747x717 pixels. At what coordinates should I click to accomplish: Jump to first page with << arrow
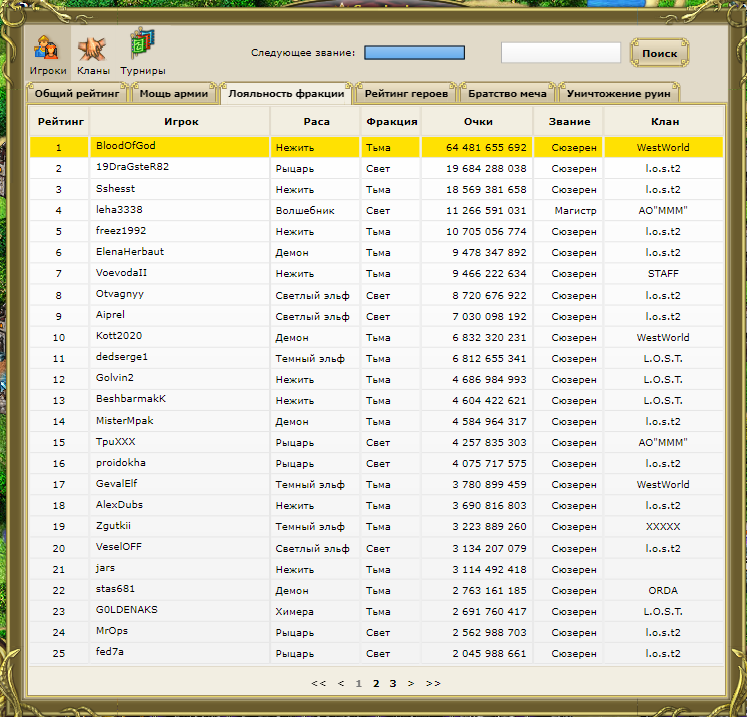coord(318,684)
